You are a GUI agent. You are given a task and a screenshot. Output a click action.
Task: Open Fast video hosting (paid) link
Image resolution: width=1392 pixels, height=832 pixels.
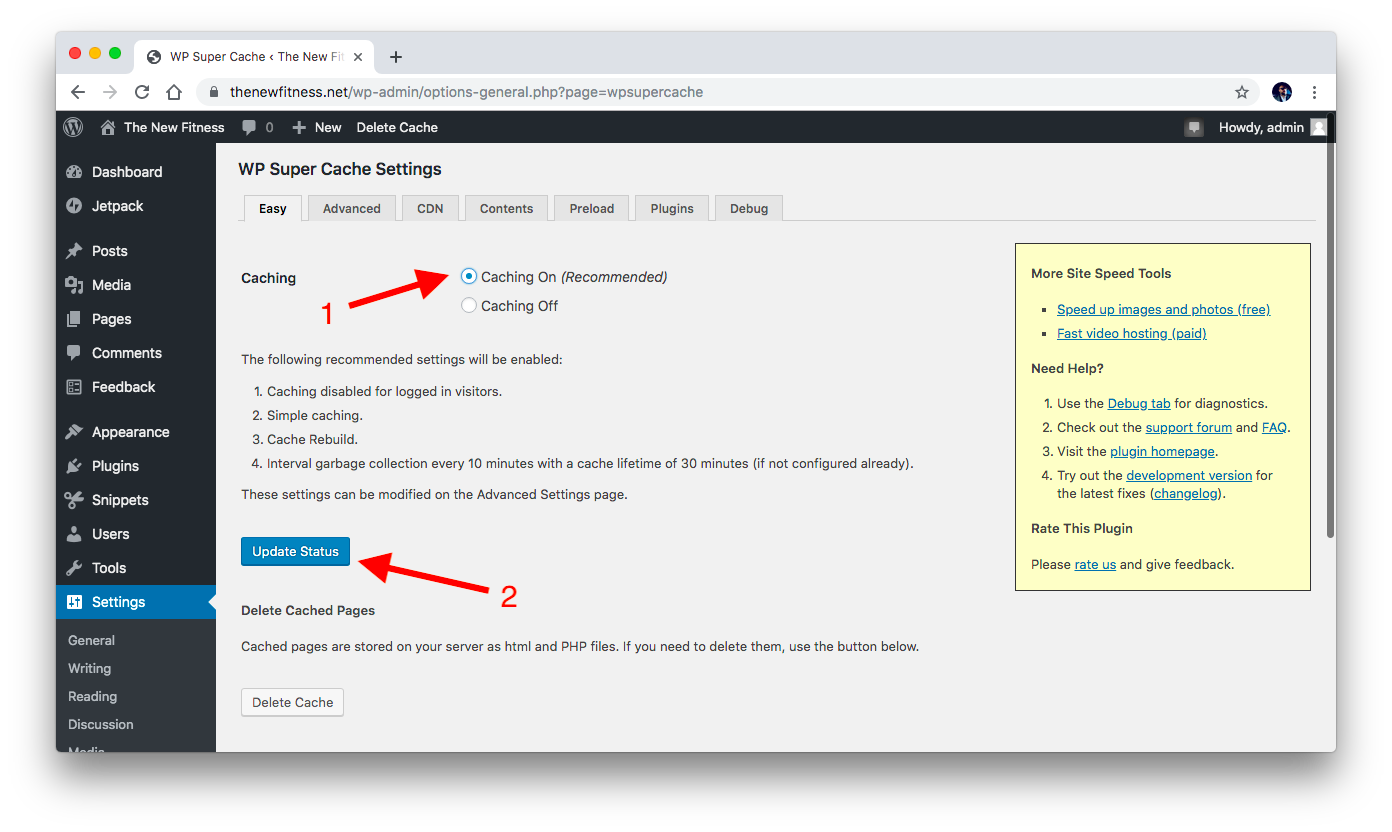(1132, 333)
